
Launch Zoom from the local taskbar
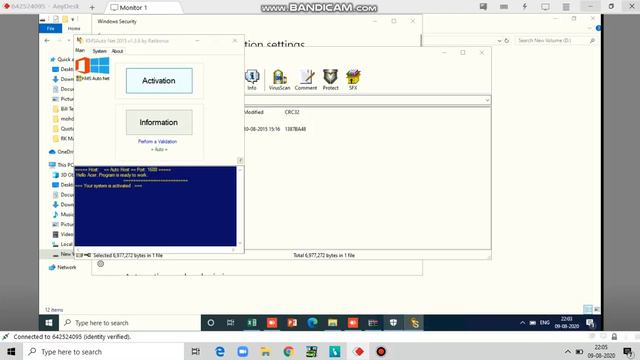pos(242,351)
